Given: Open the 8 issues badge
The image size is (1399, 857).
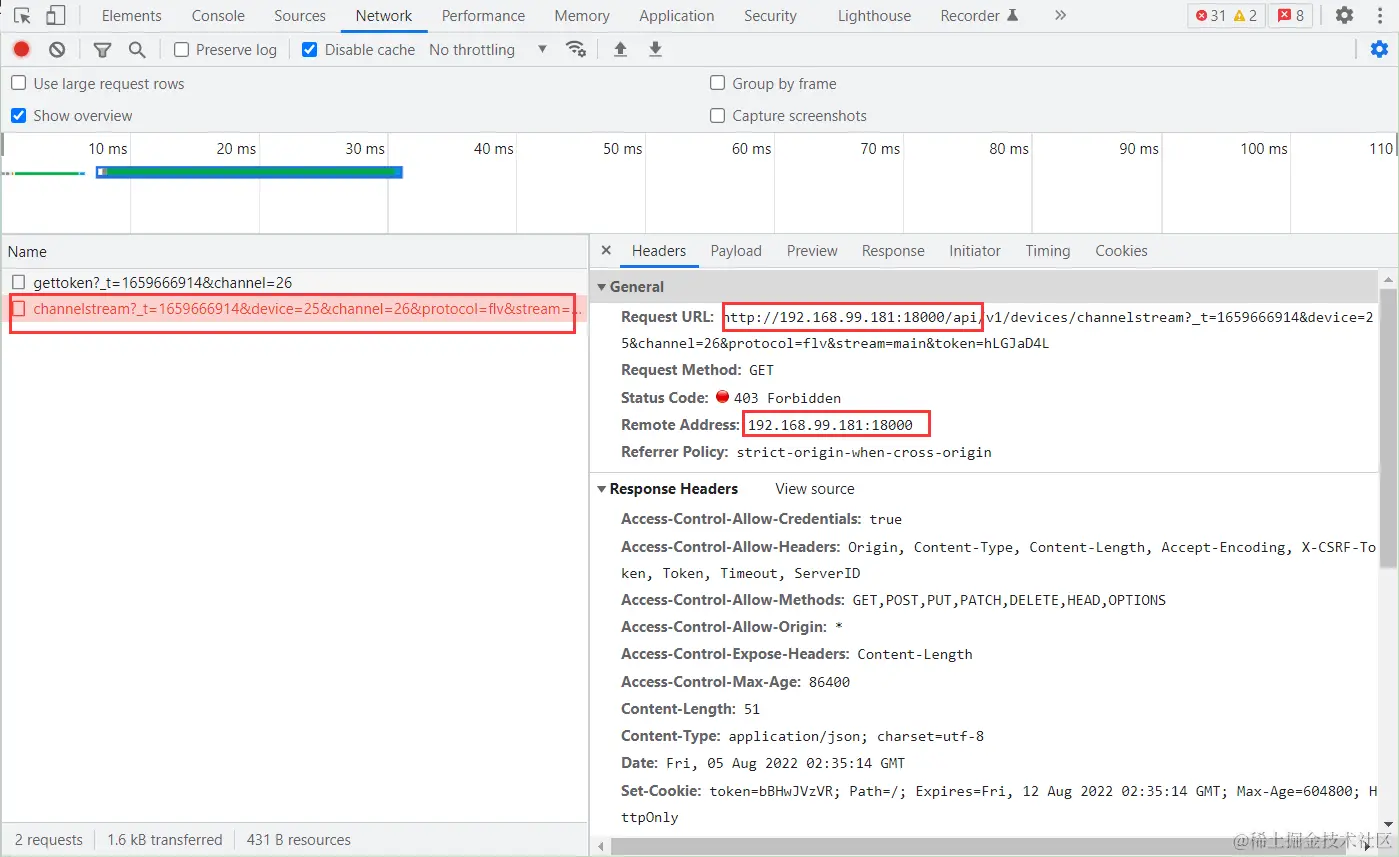Looking at the screenshot, I should click(1291, 16).
